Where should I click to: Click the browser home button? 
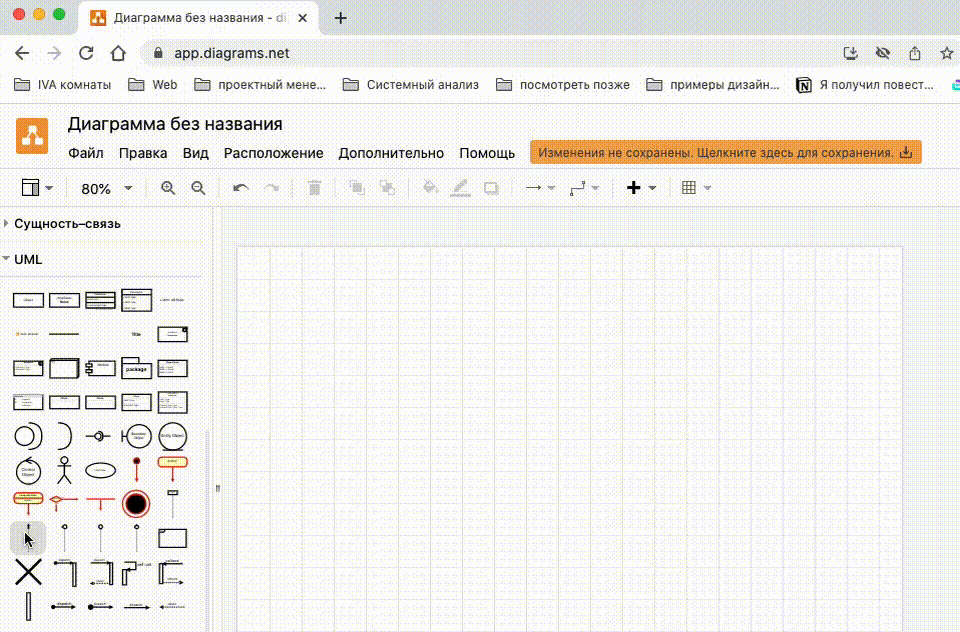118,53
